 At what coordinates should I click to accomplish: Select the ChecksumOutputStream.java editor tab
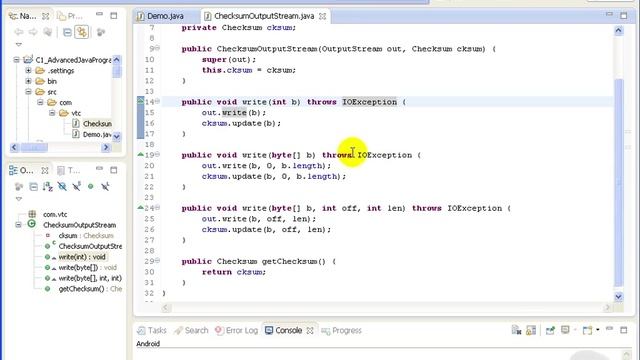264,16
